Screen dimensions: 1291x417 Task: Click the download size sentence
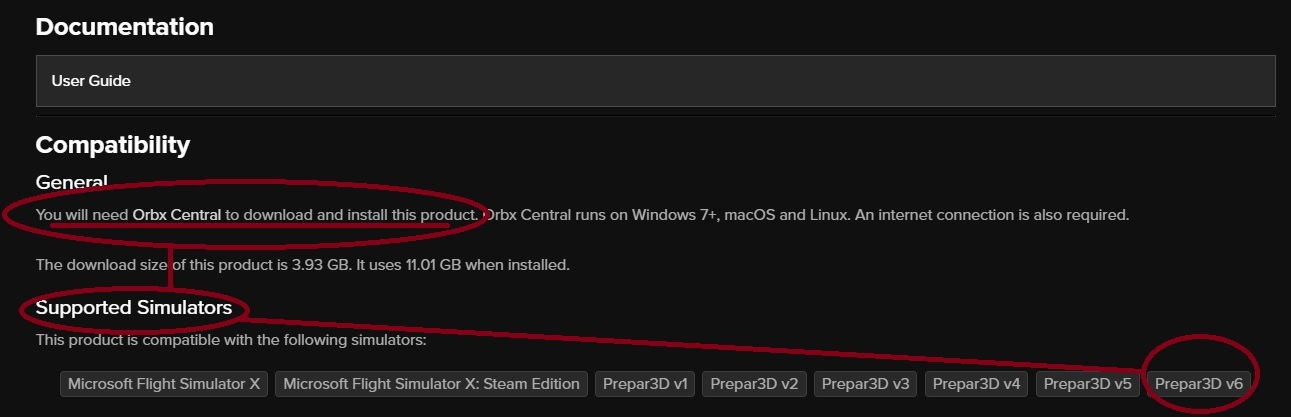(x=303, y=265)
